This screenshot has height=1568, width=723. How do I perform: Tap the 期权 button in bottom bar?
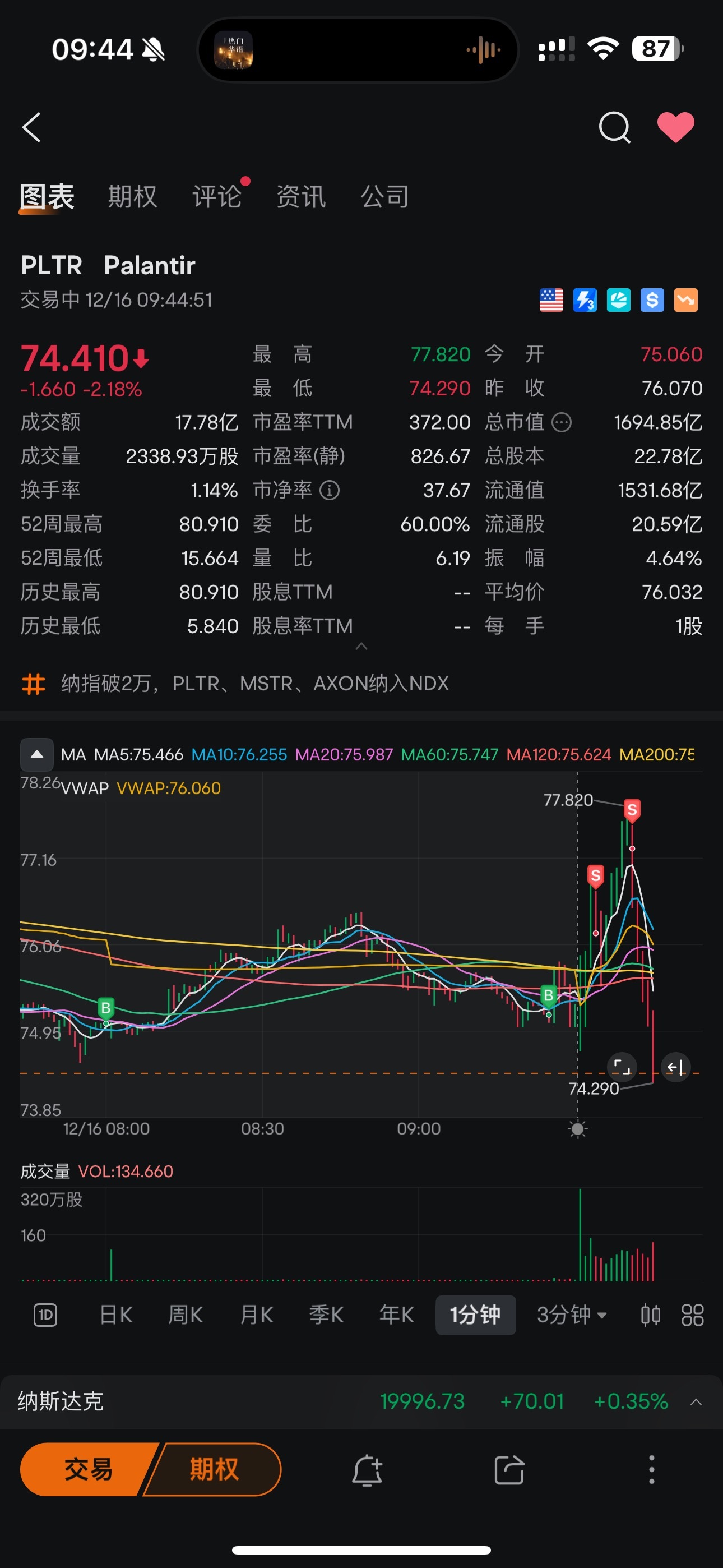click(x=214, y=1469)
